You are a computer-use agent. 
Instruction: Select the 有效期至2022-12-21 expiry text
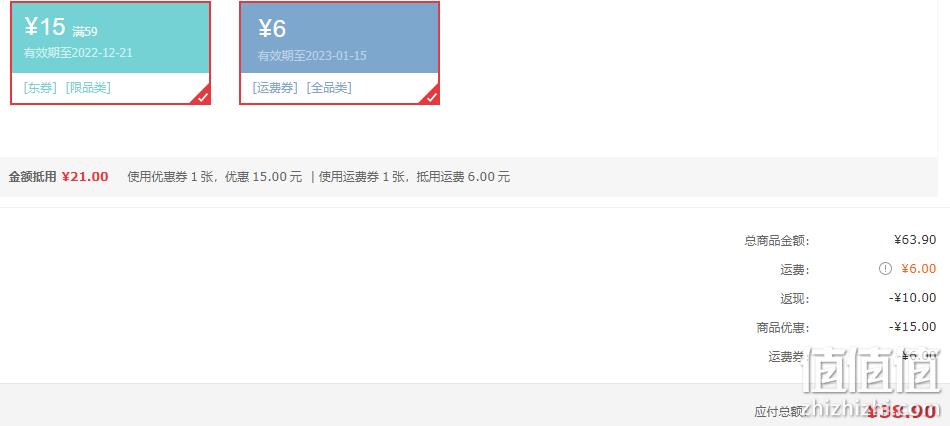click(78, 53)
